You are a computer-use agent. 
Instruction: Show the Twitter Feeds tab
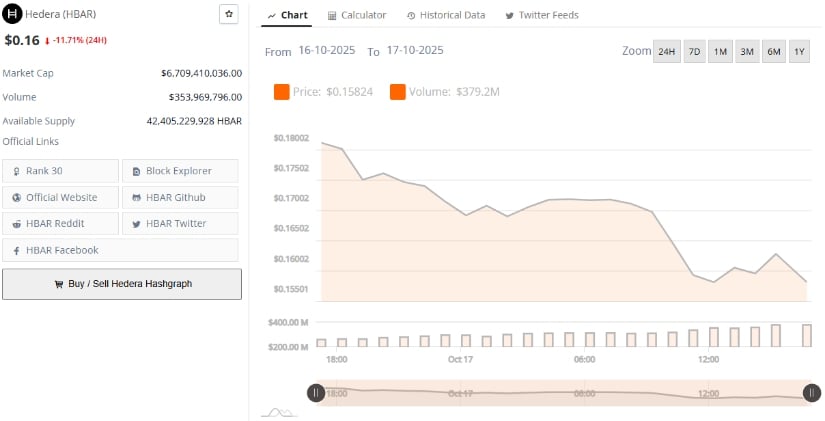(x=541, y=15)
